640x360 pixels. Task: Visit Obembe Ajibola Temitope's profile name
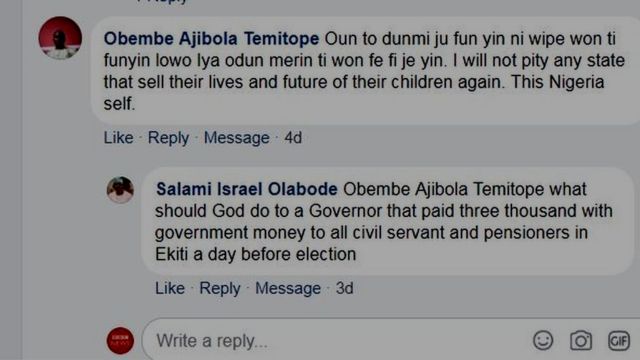211,39
